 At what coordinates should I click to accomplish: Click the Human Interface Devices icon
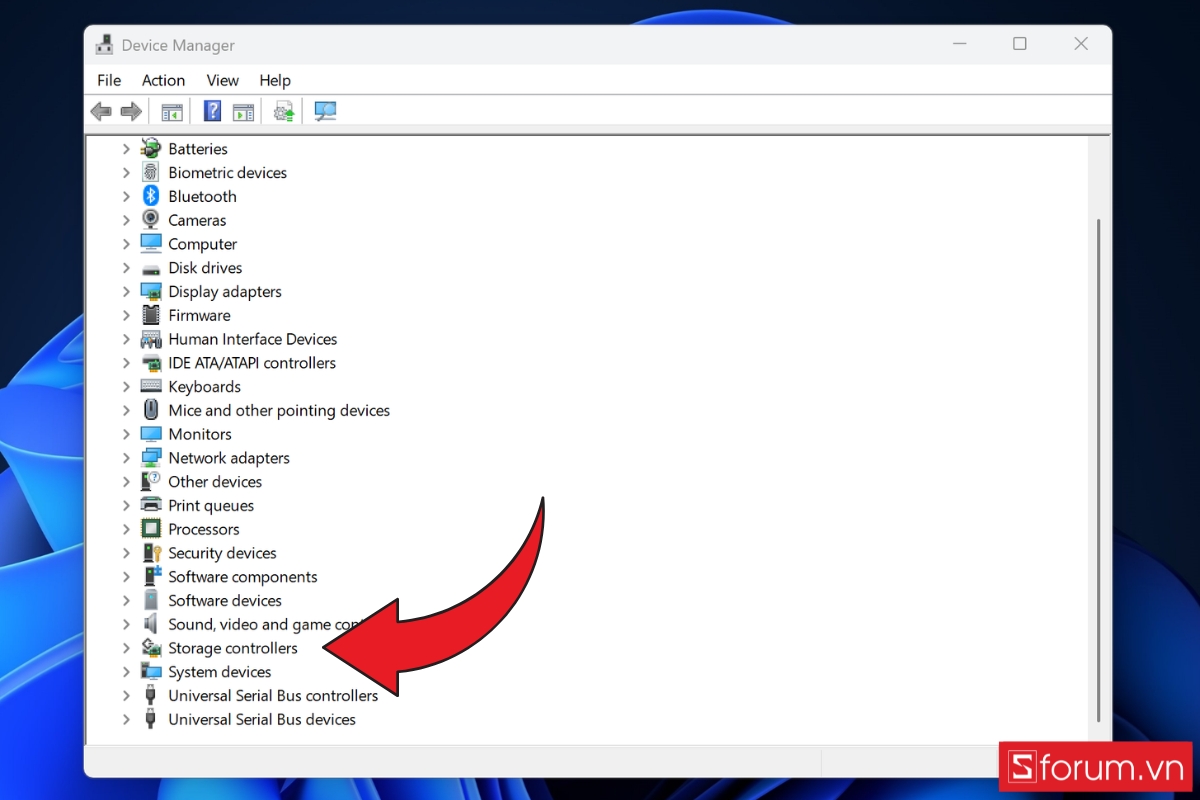(x=151, y=339)
